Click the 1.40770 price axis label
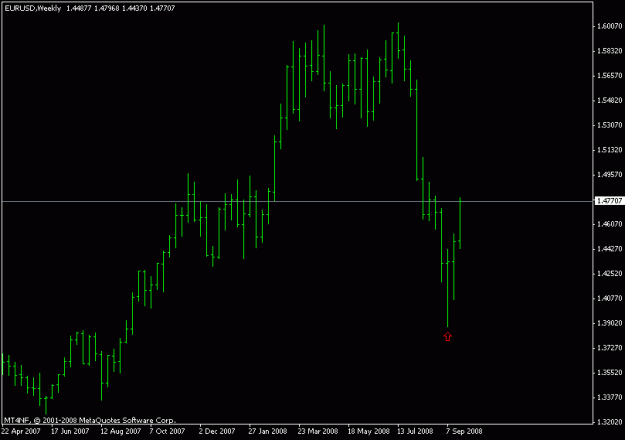Screen dimensions: 625x440 (609, 298)
